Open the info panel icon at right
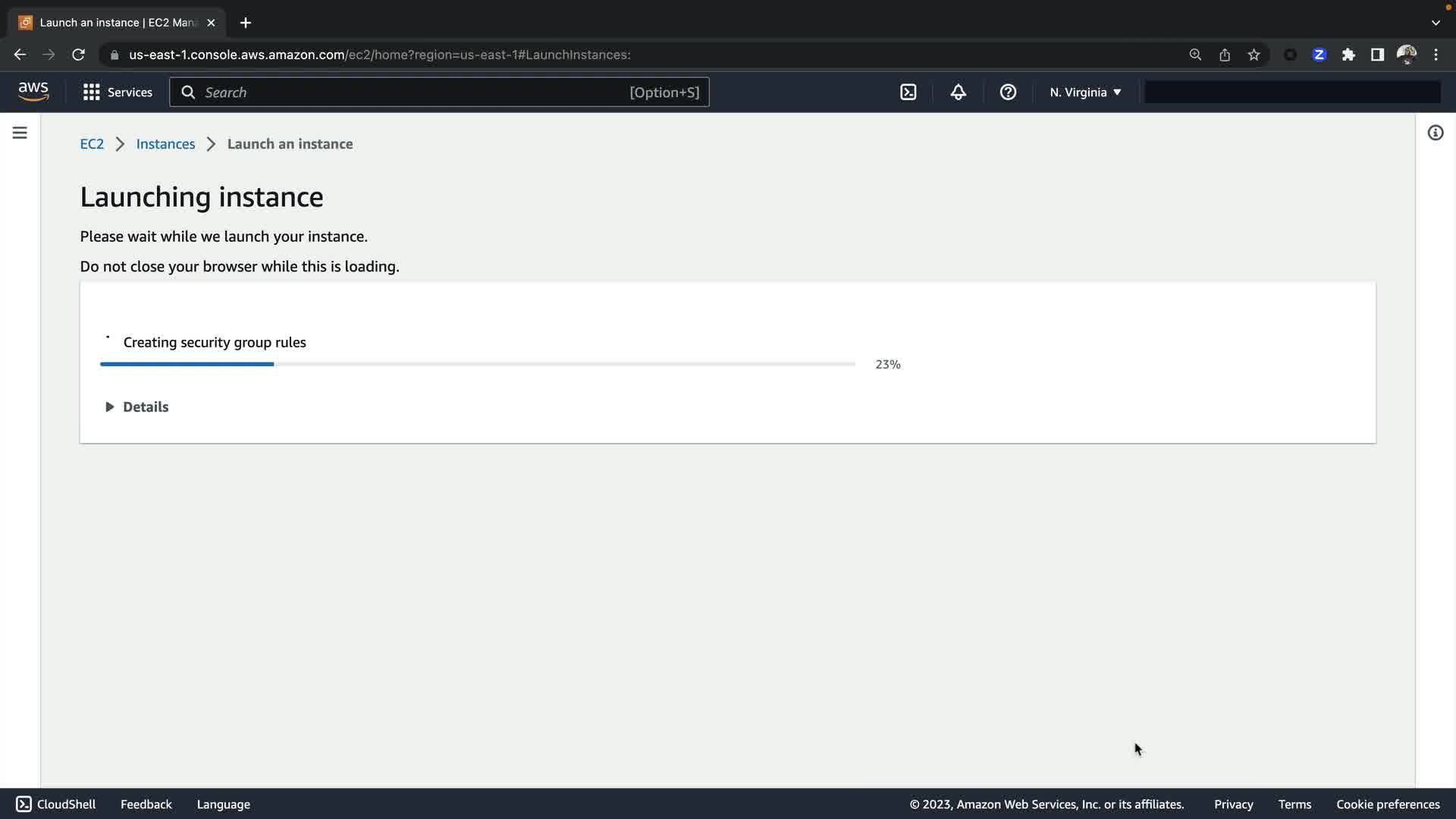This screenshot has width=1456, height=819. point(1435,133)
